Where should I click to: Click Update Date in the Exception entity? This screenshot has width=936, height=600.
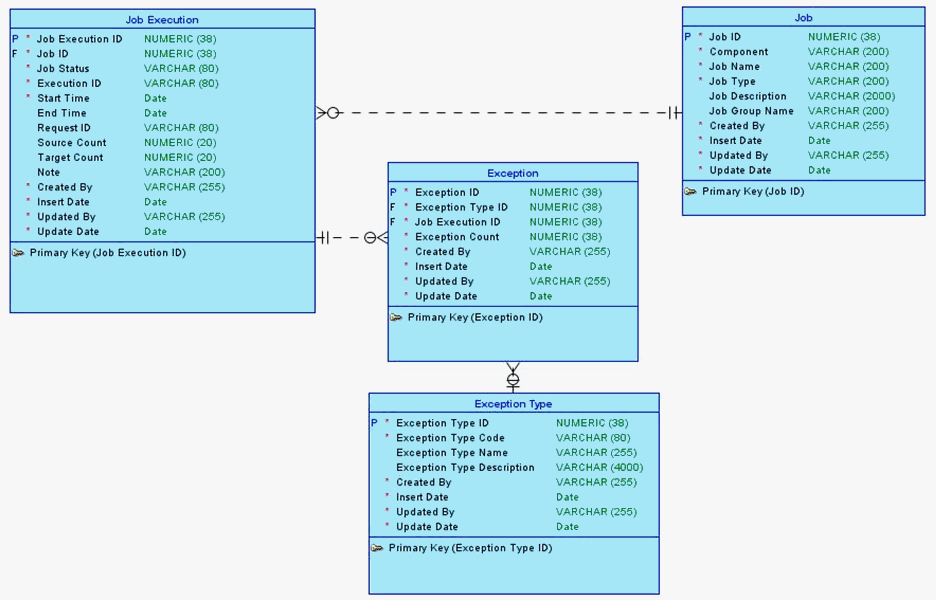[x=446, y=296]
